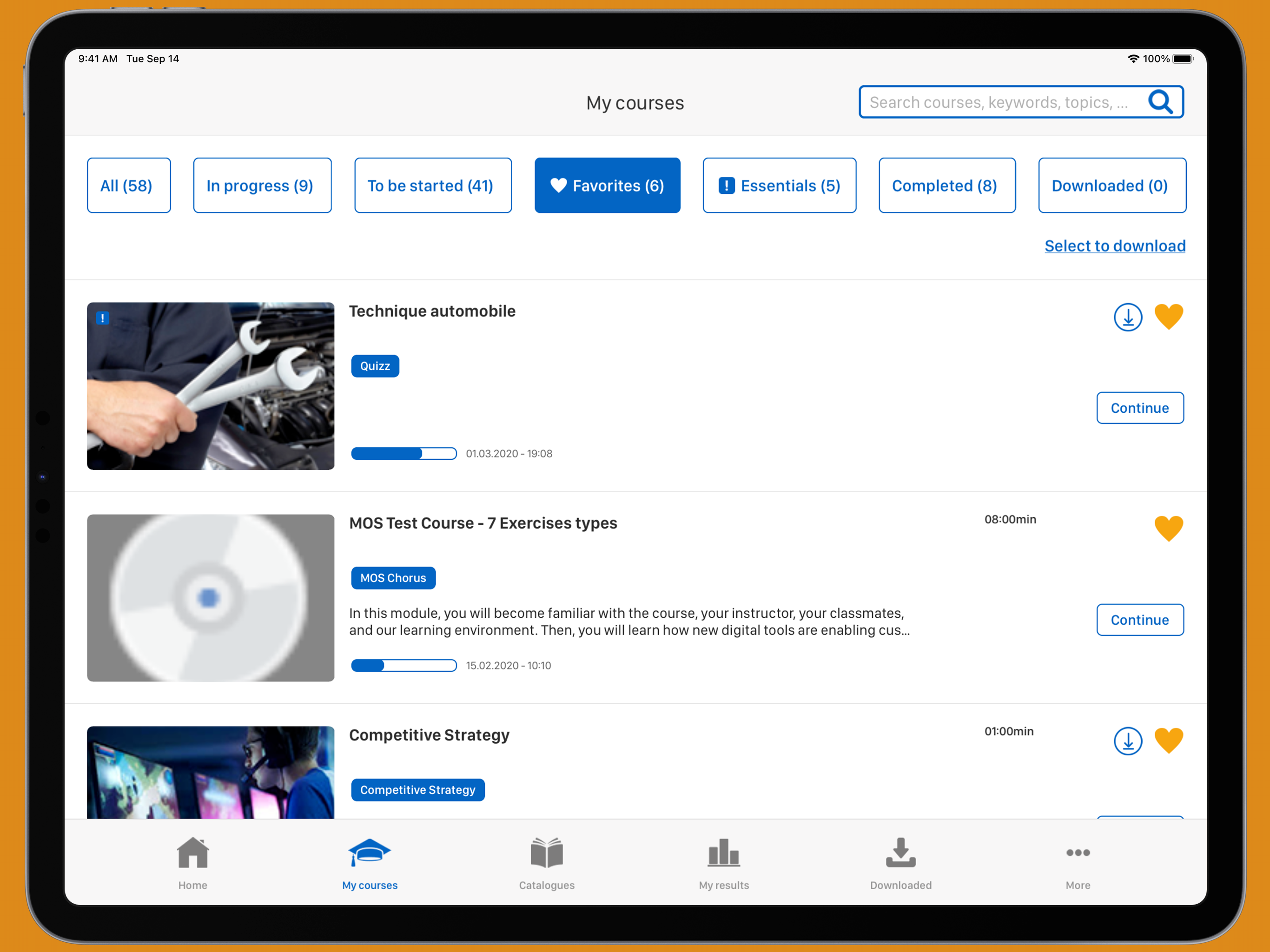Select the Essentials (5) filter
Screen dimensions: 1270x952
click(779, 185)
